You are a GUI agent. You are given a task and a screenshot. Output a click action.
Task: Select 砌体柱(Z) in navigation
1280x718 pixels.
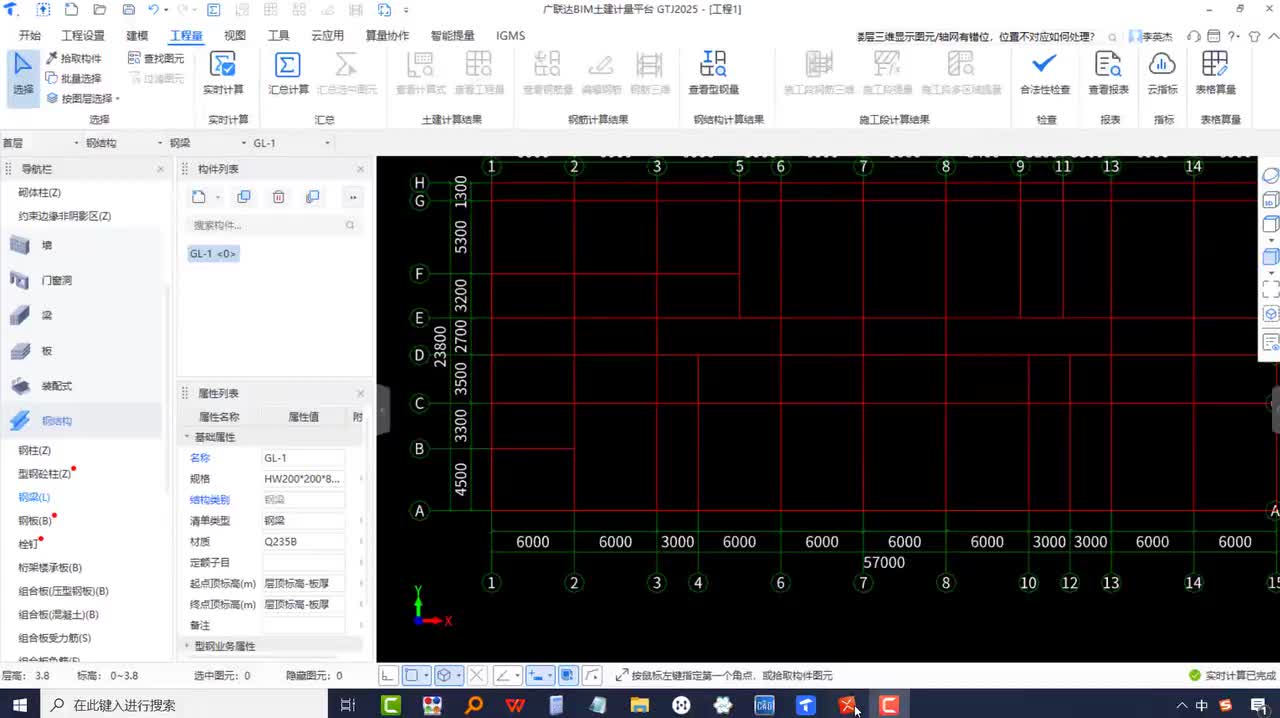pos(40,192)
